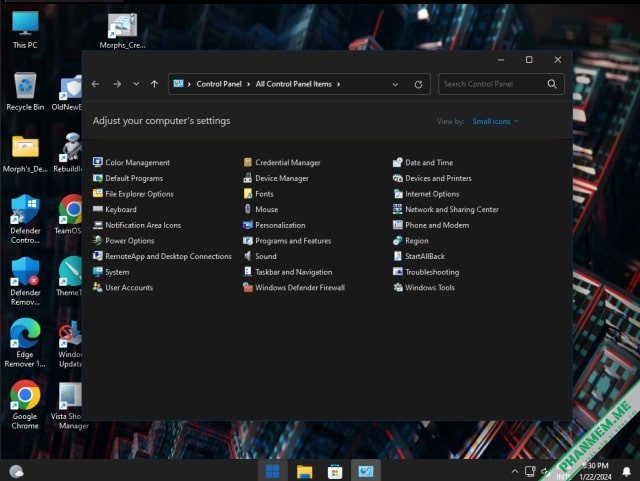The width and height of the screenshot is (640, 481).
Task: Open Personalization icon
Action: [248, 225]
